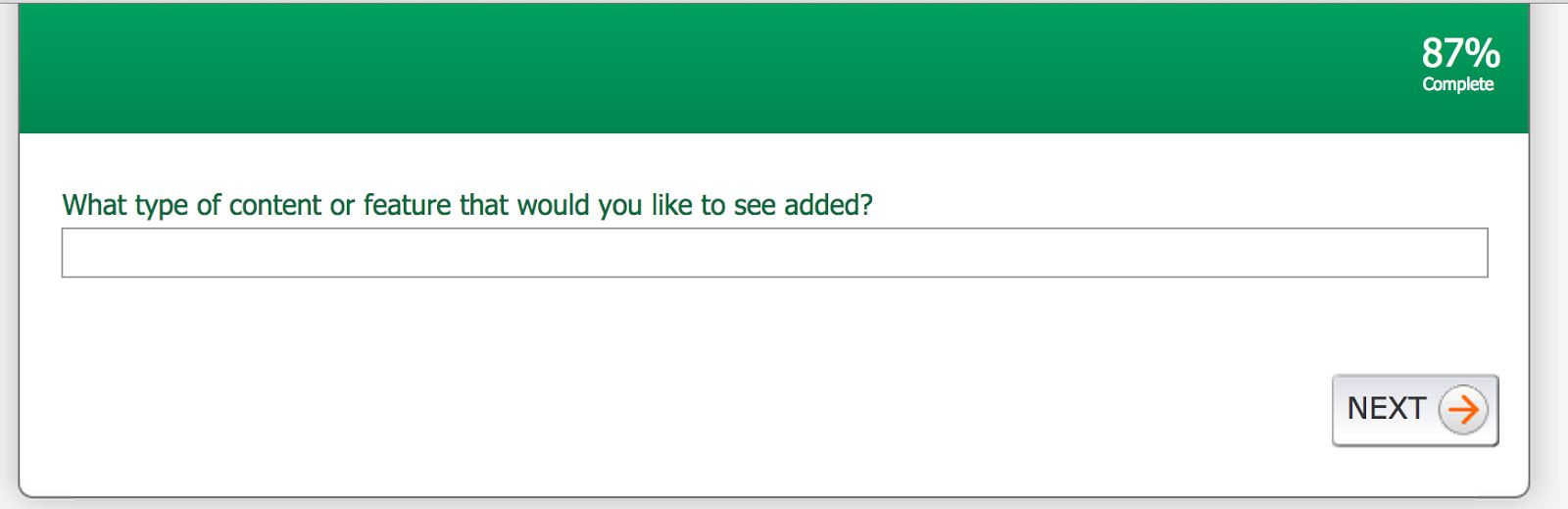Click the word "What" starting the question
This screenshot has width=1568, height=509.
(95, 205)
